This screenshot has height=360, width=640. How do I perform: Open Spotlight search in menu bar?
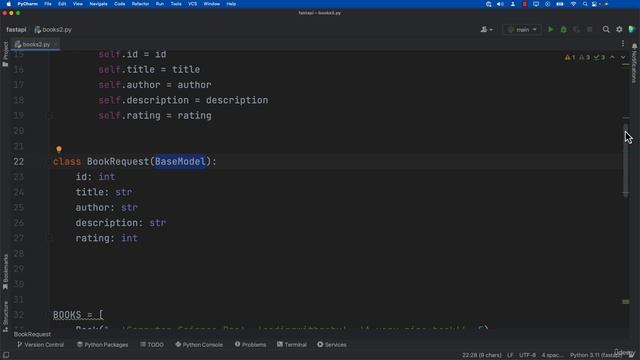click(585, 4)
